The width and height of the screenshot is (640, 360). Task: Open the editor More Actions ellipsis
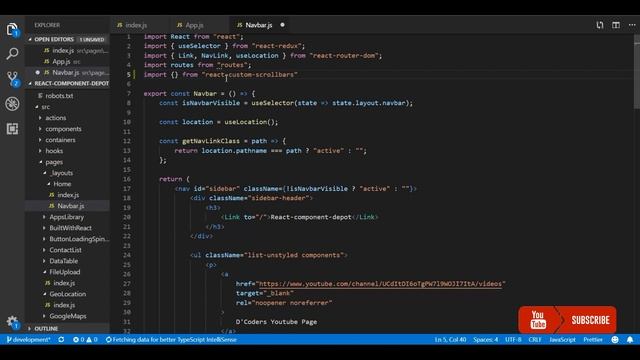click(632, 25)
